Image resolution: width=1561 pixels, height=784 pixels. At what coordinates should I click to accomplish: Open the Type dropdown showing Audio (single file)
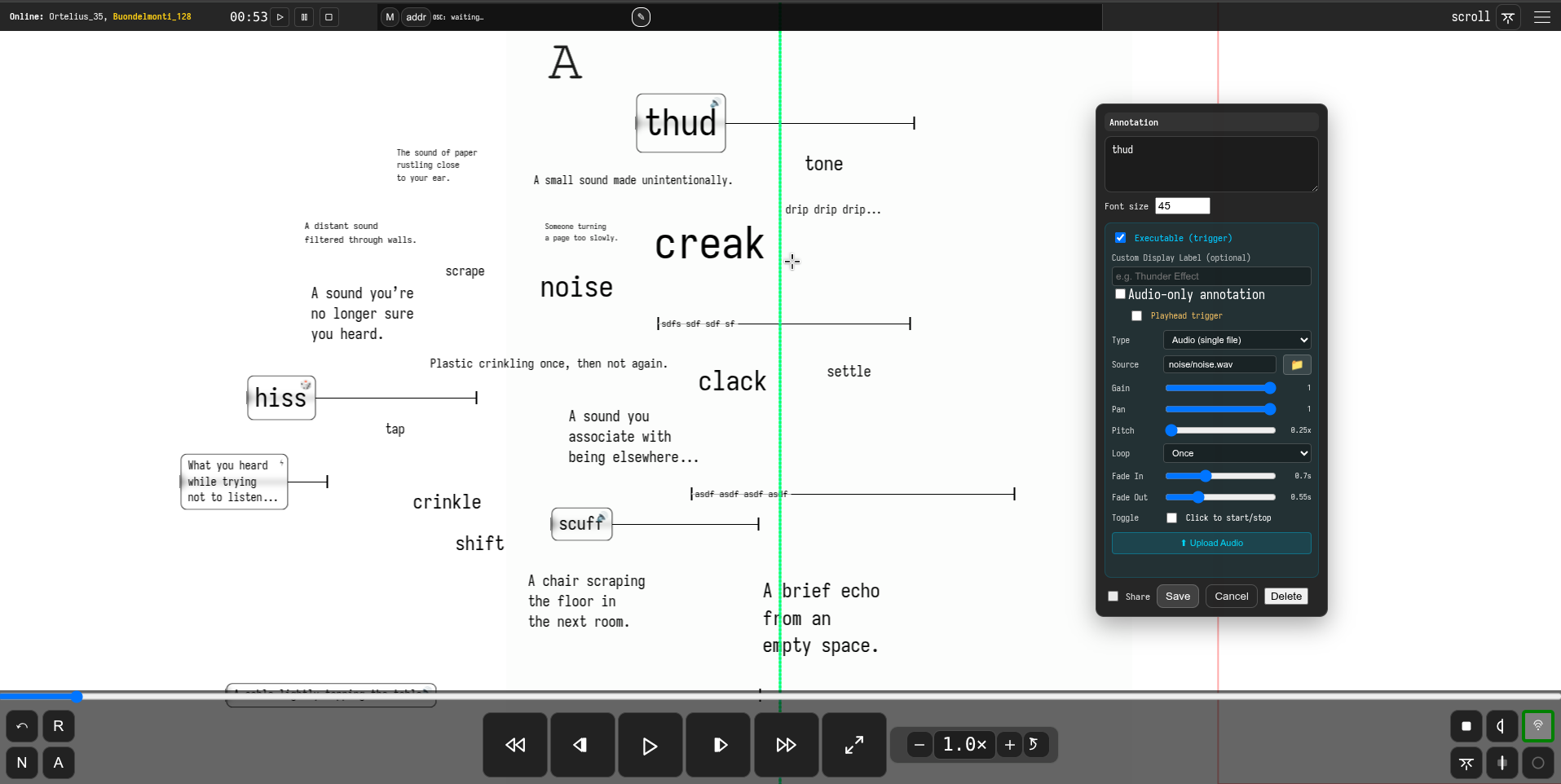[x=1237, y=340]
